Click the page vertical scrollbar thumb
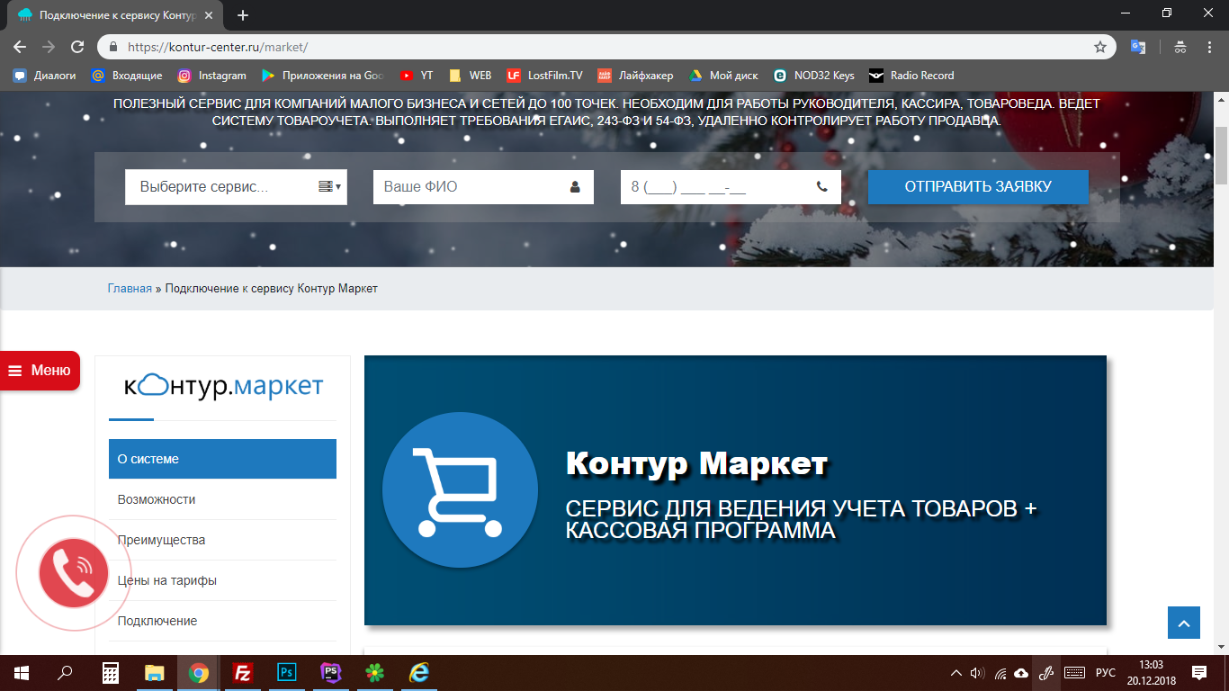The width and height of the screenshot is (1229, 691). tap(1221, 155)
